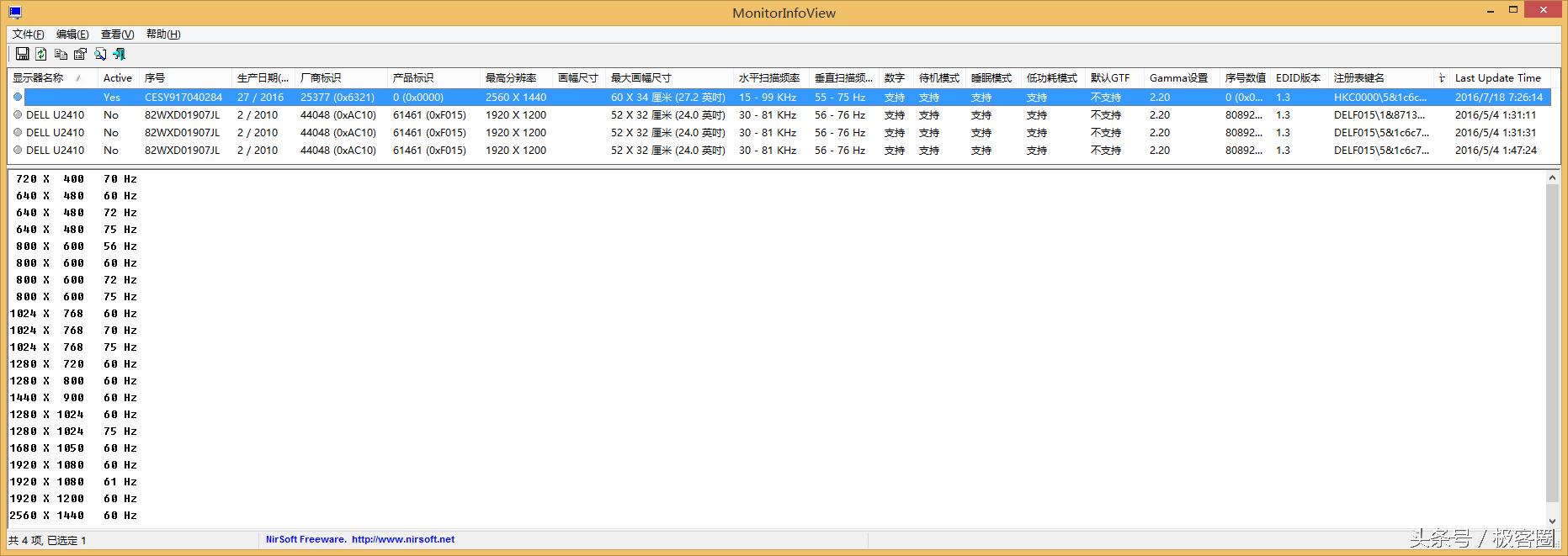Click the 15 - 99 KHz cell
The image size is (1568, 556).
(x=768, y=98)
